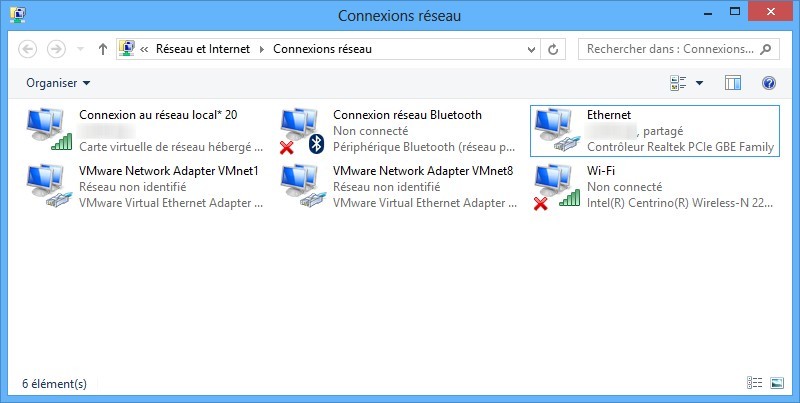Image resolution: width=800 pixels, height=403 pixels.
Task: Toggle the preview pane button
Action: click(x=733, y=83)
